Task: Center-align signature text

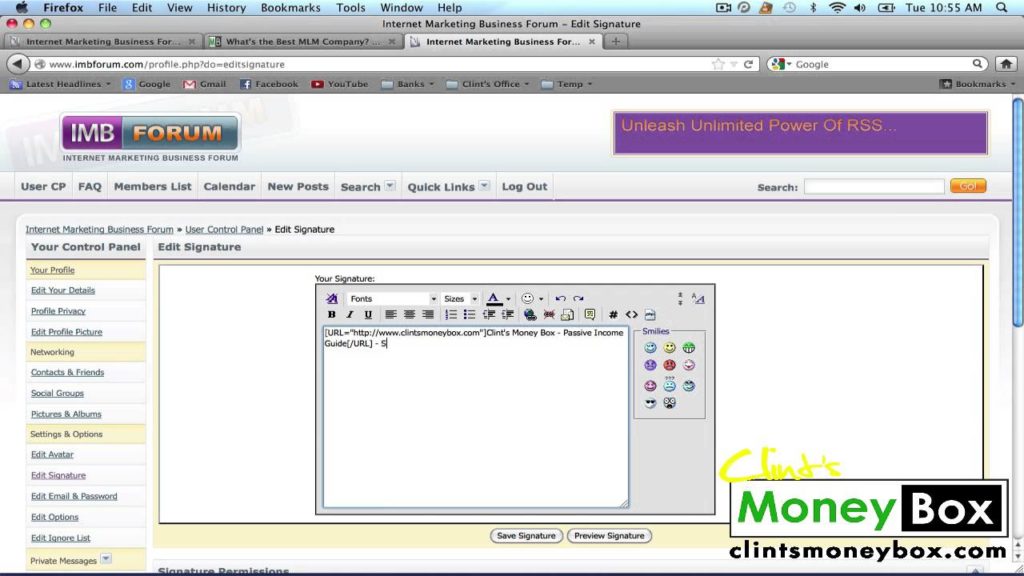Action: tap(409, 315)
